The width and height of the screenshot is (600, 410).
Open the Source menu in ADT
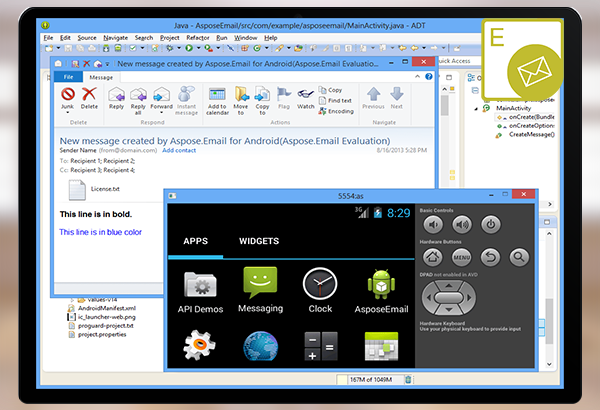[x=87, y=38]
